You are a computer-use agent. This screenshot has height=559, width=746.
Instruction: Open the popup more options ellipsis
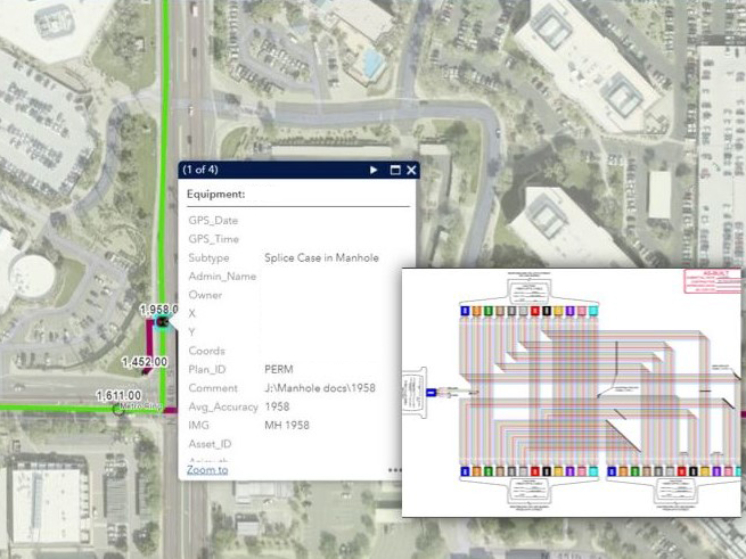coord(395,469)
